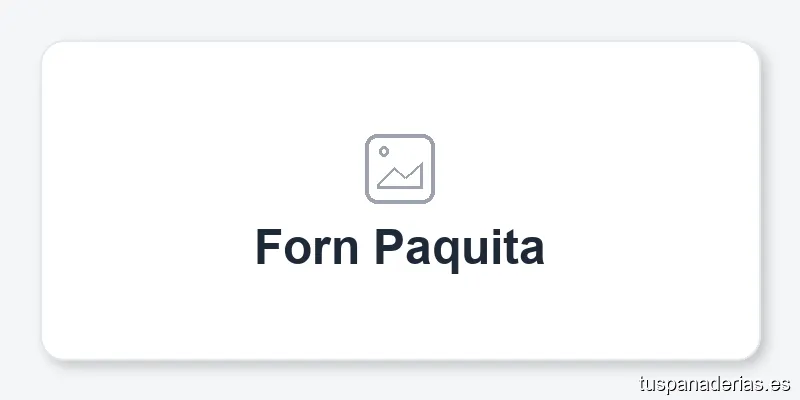This screenshot has height=400, width=800.
Task: Open the tuspanaderias.es watermark link
Action: 714,383
